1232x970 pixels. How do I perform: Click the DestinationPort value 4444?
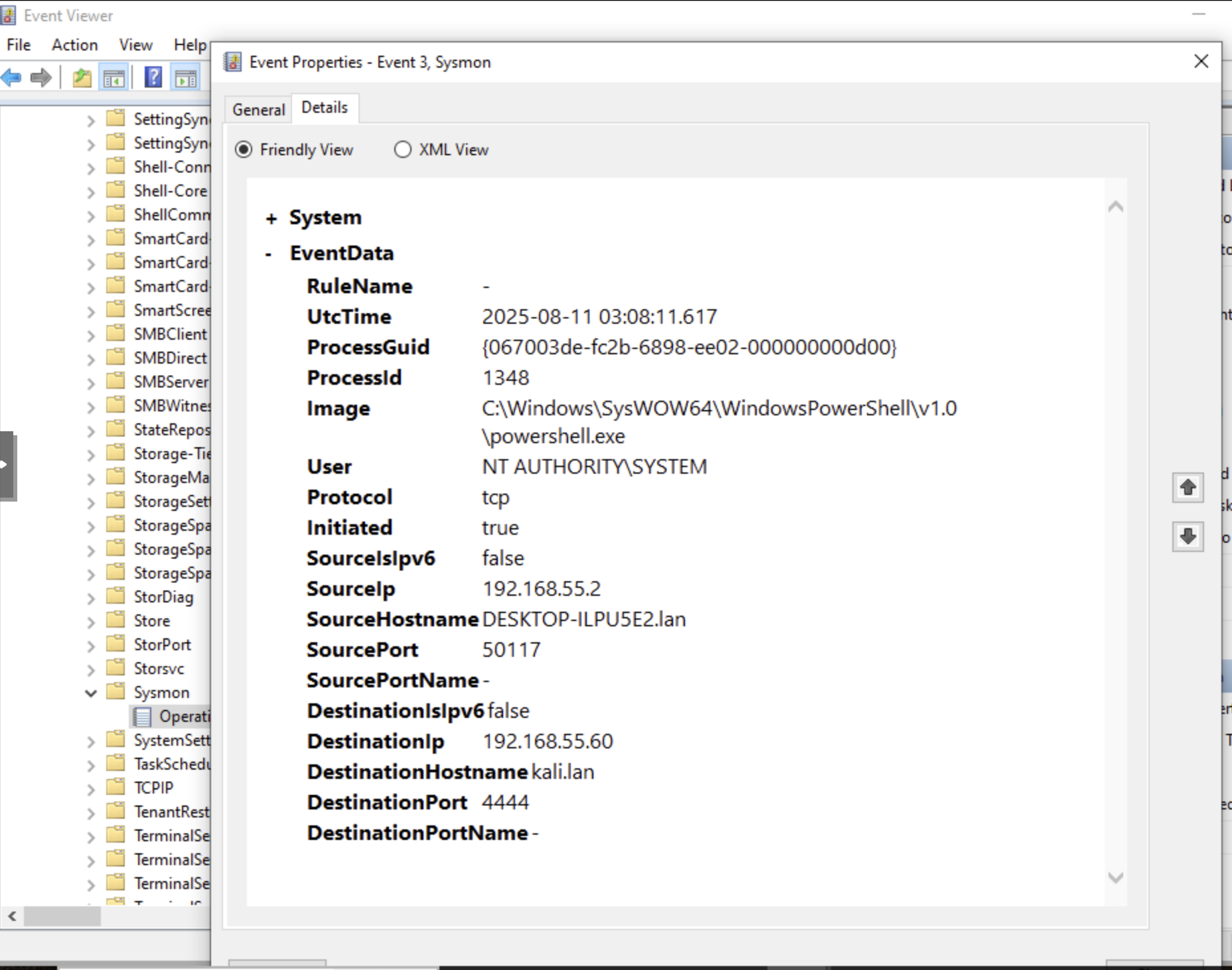(506, 802)
